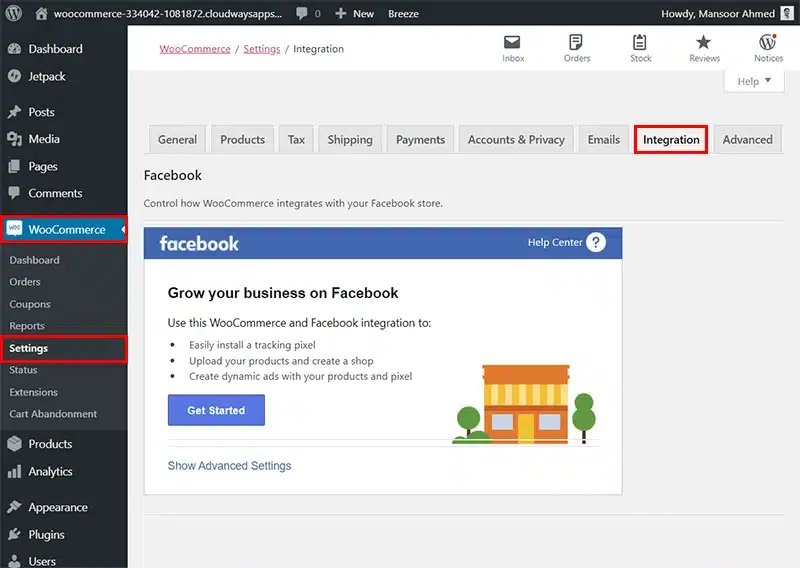800x568 pixels.
Task: Switch to the Products settings tab
Action: (242, 139)
